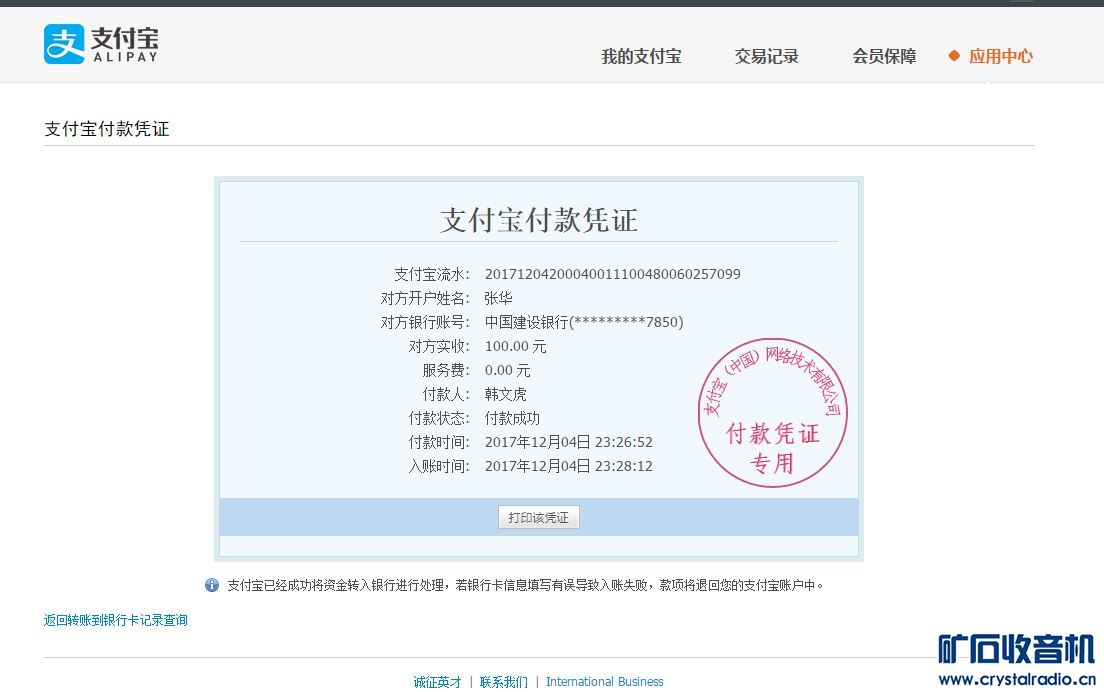Click the 对方银行账号 label

click(x=425, y=322)
